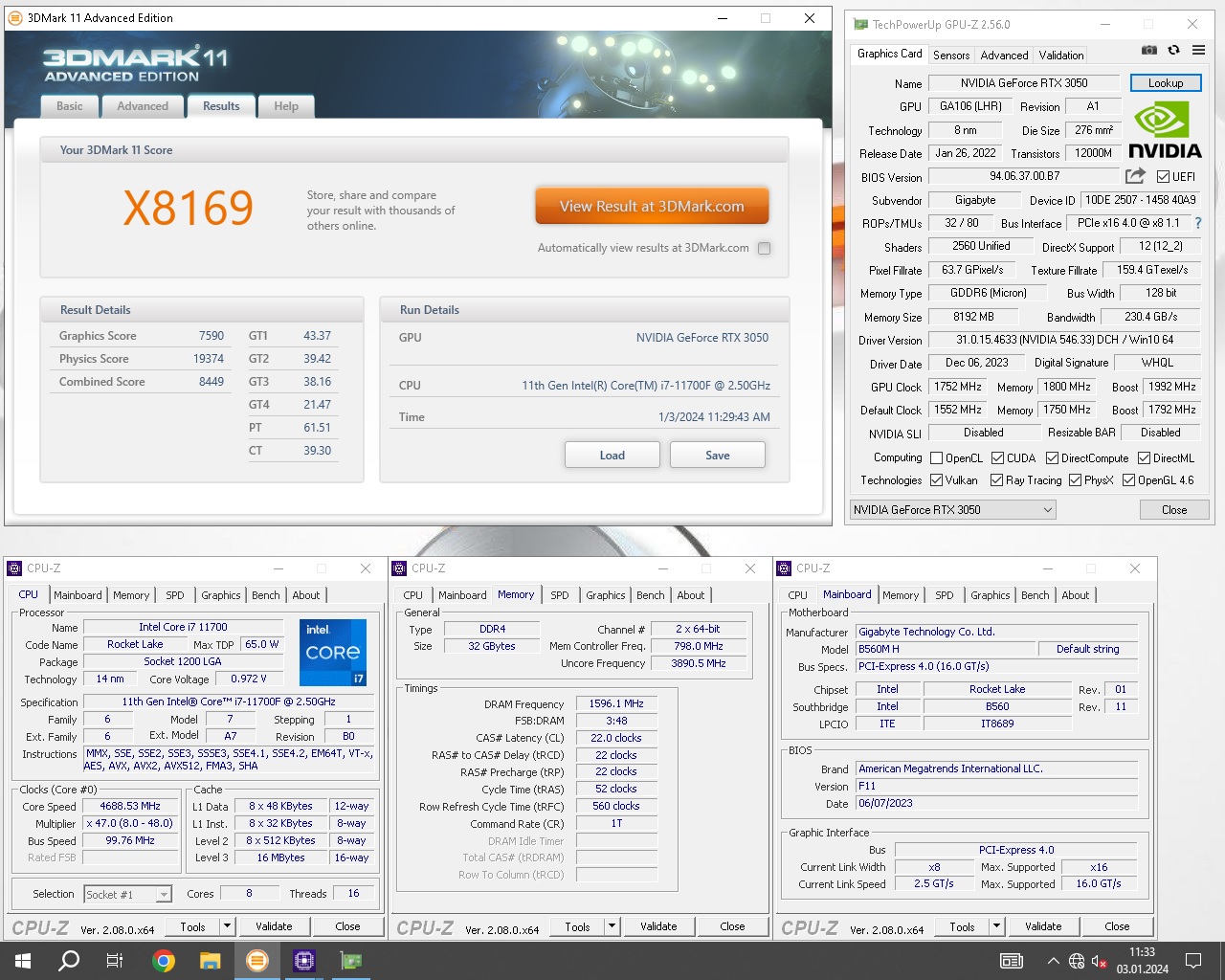Image resolution: width=1225 pixels, height=980 pixels.
Task: Toggle Vulkan checkbox
Action: point(937,480)
